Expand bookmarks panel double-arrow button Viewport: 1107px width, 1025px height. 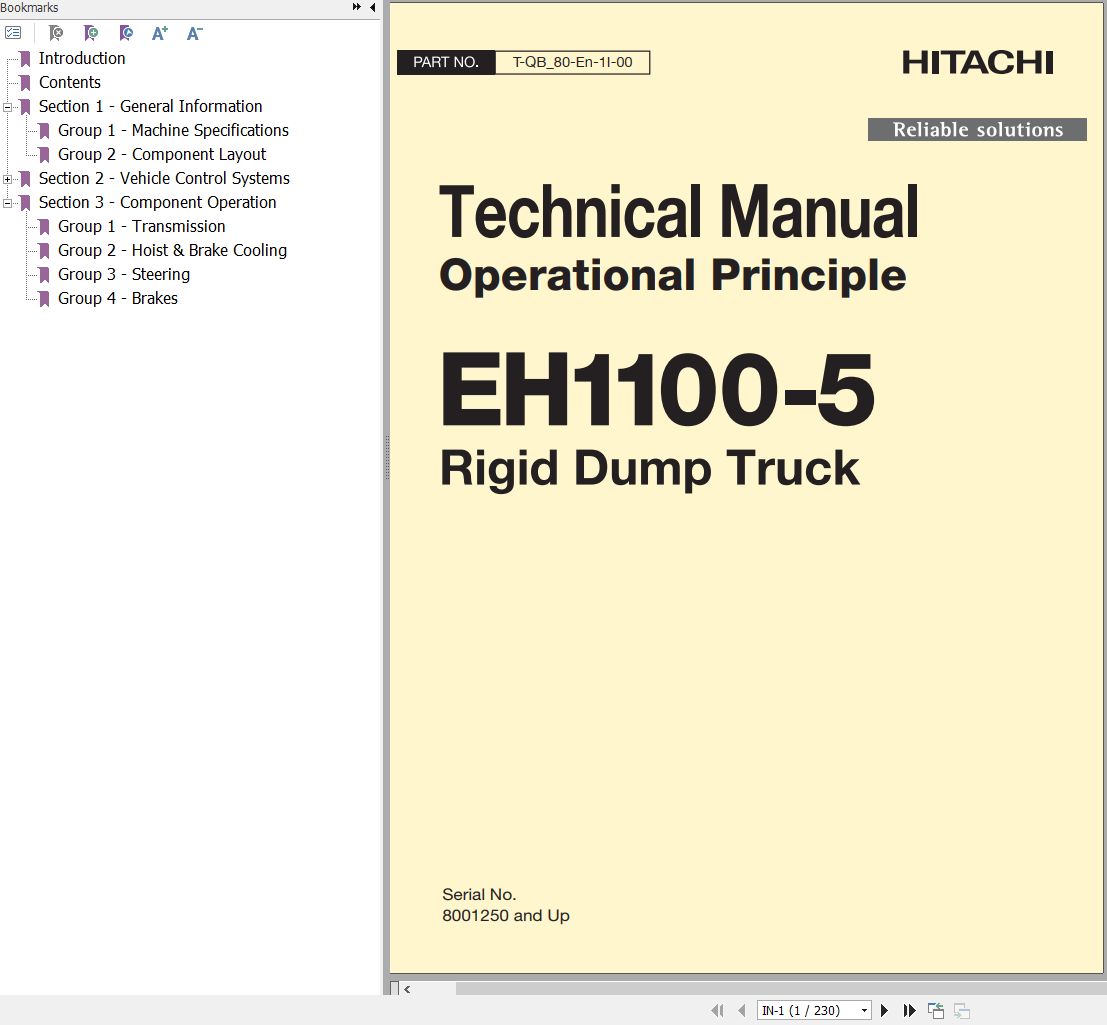[357, 8]
